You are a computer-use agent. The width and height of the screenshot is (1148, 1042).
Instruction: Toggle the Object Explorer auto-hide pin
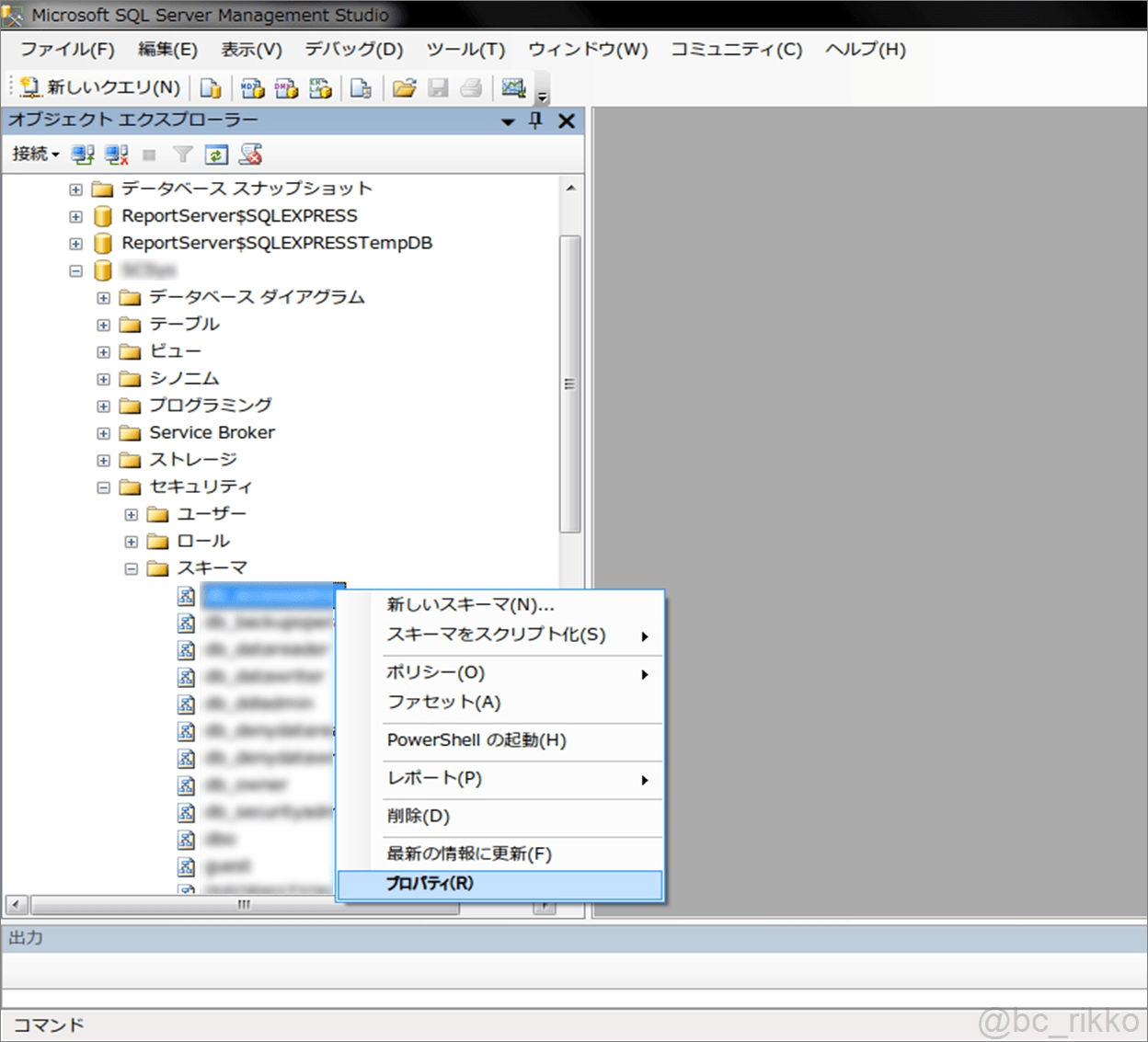point(535,120)
